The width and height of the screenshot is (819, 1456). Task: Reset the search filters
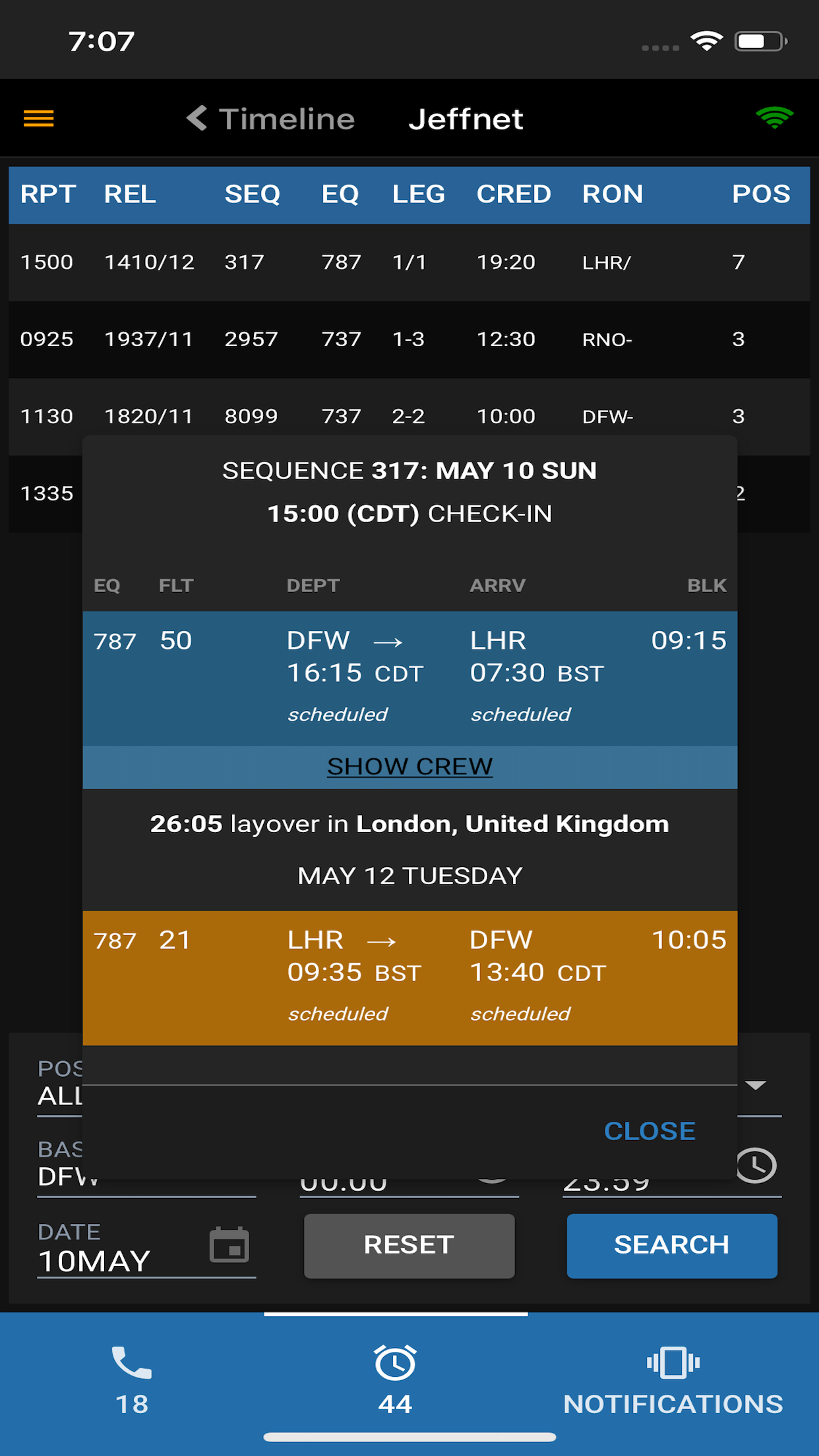coord(409,1246)
